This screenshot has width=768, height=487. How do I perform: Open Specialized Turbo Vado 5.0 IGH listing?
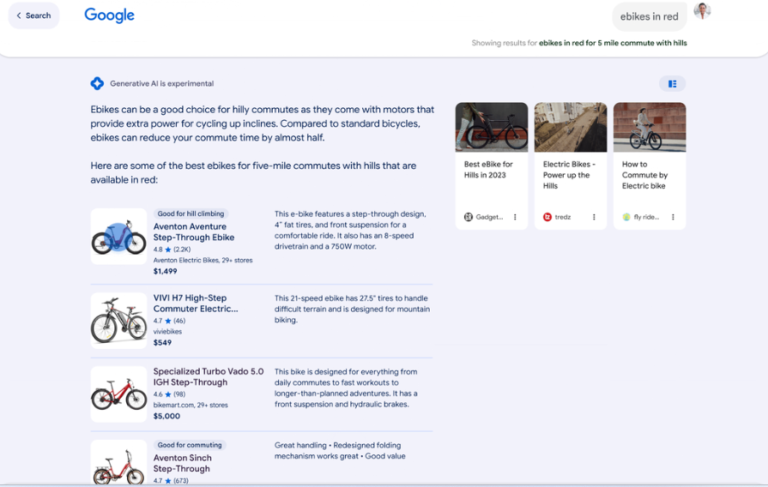tap(208, 377)
